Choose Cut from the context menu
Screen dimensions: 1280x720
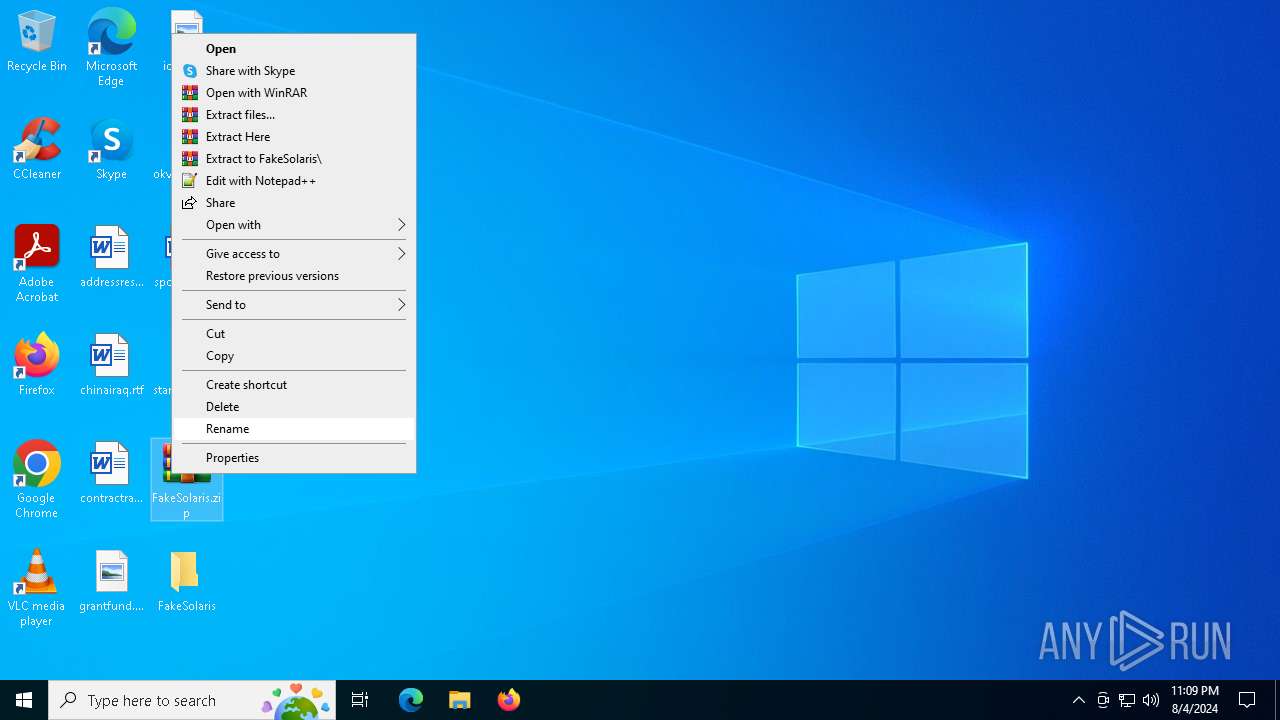pos(294,334)
